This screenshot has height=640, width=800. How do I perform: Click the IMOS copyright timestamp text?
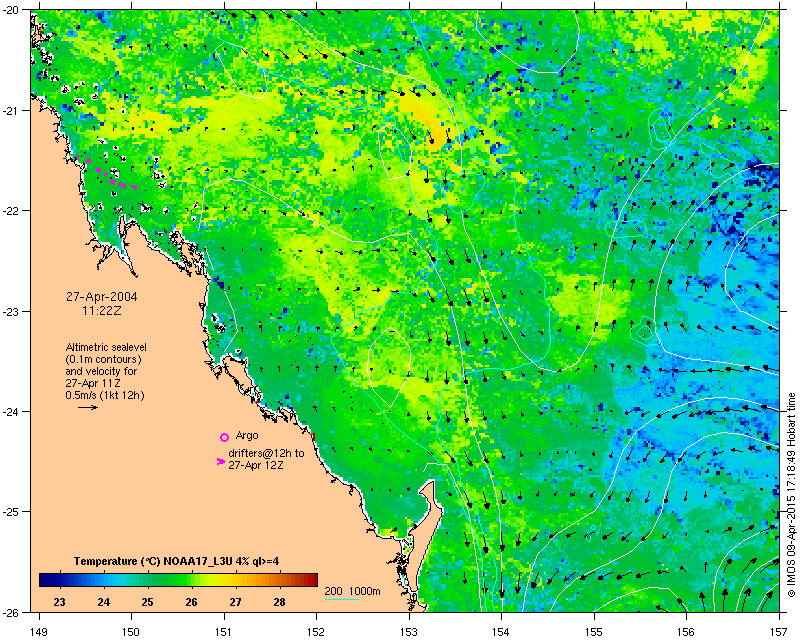click(x=791, y=495)
